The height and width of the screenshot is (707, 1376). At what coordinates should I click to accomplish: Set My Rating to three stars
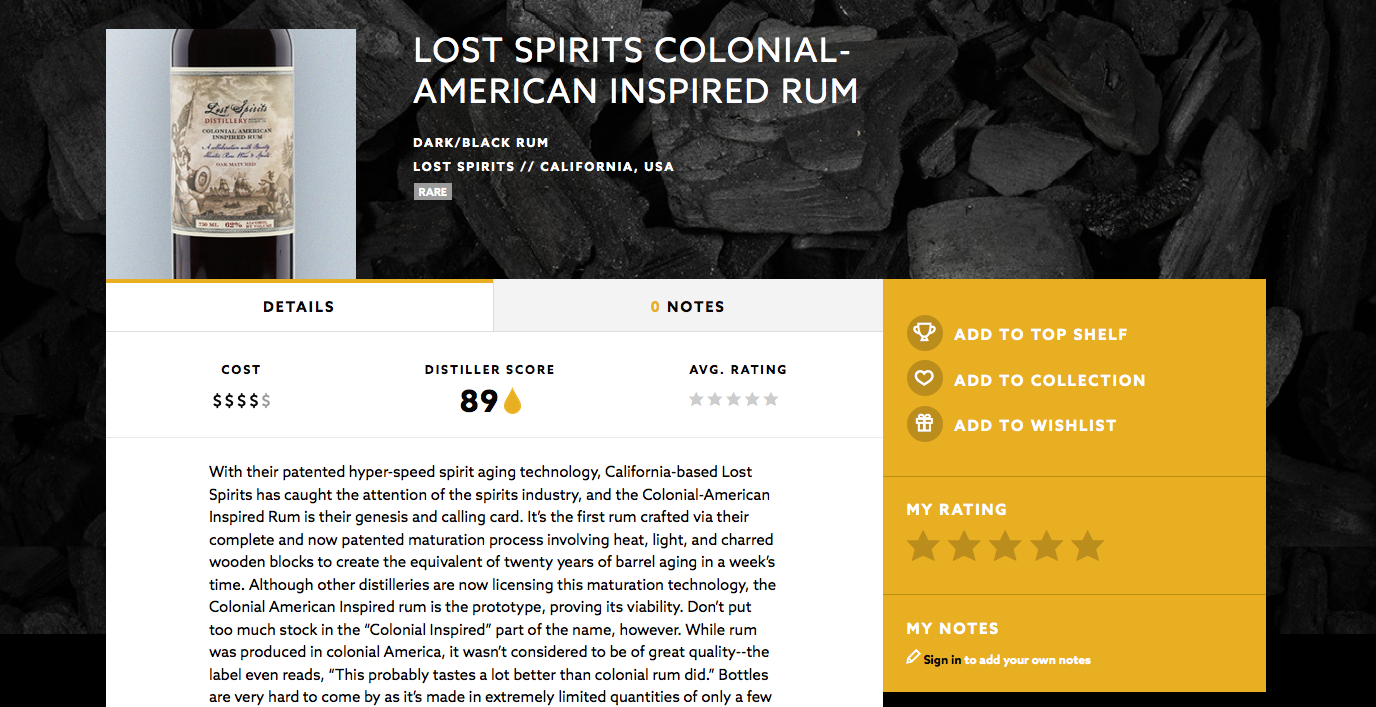pyautogui.click(x=1005, y=547)
